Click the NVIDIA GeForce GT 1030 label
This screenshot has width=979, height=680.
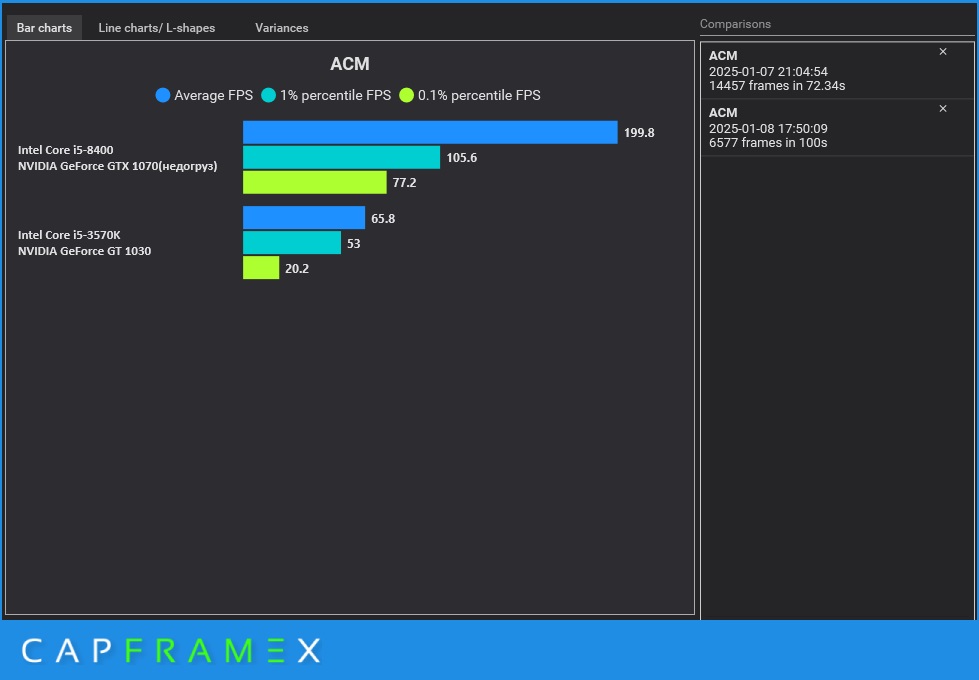(84, 251)
